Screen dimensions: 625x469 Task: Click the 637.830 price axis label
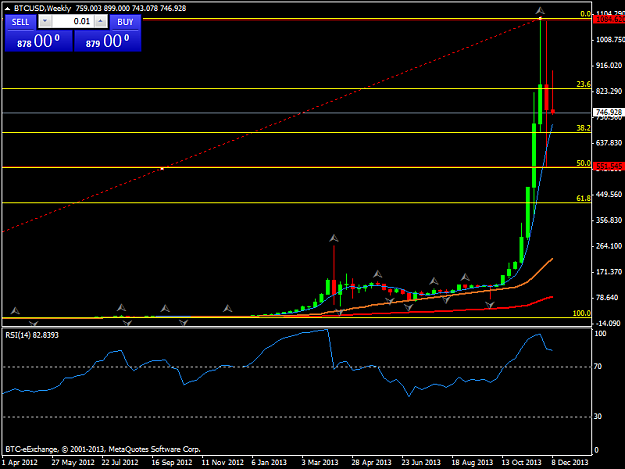(x=609, y=143)
